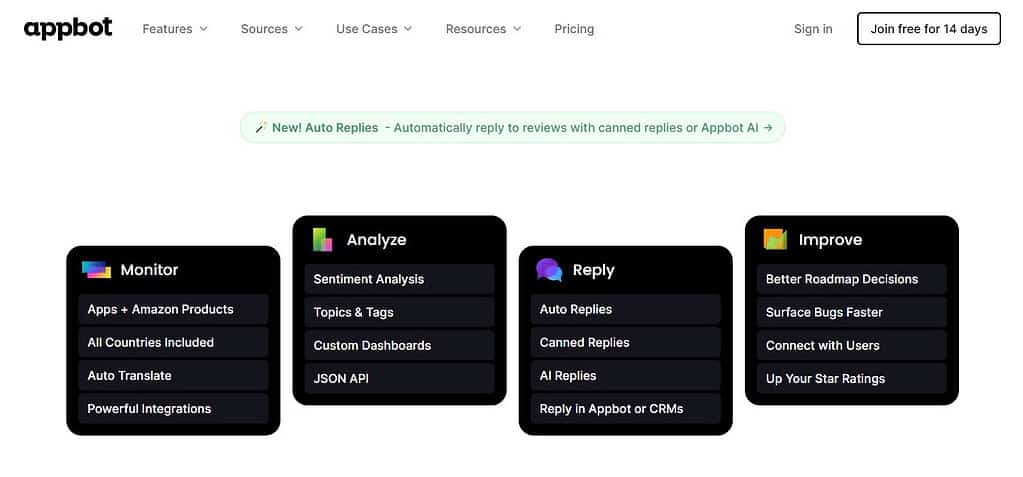The width and height of the screenshot is (1023, 477).
Task: Choose Canned Replies
Action: pyautogui.click(x=626, y=343)
